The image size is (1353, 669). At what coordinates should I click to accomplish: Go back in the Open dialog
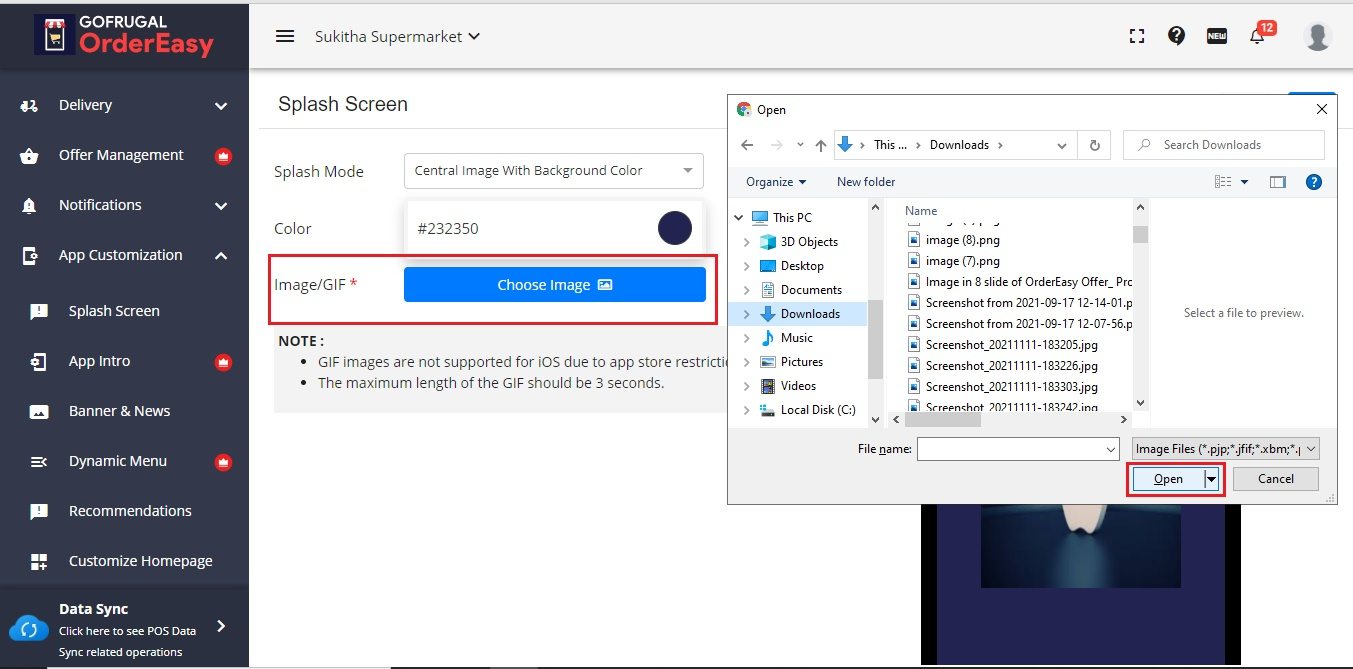coord(747,145)
